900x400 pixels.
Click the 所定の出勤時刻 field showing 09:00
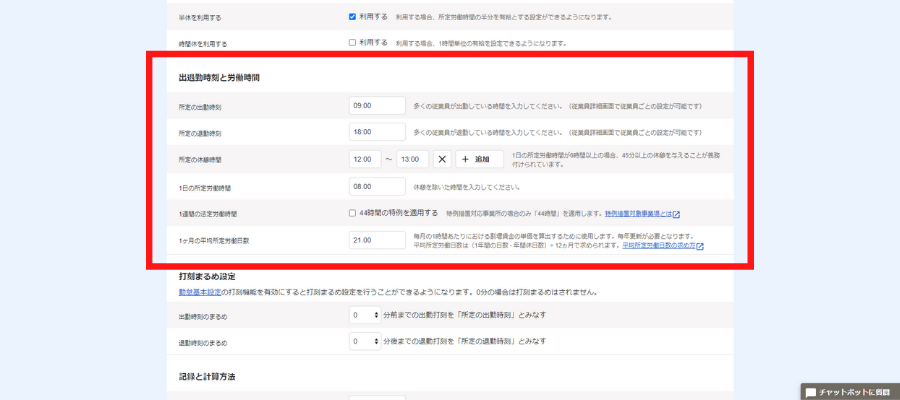point(377,105)
